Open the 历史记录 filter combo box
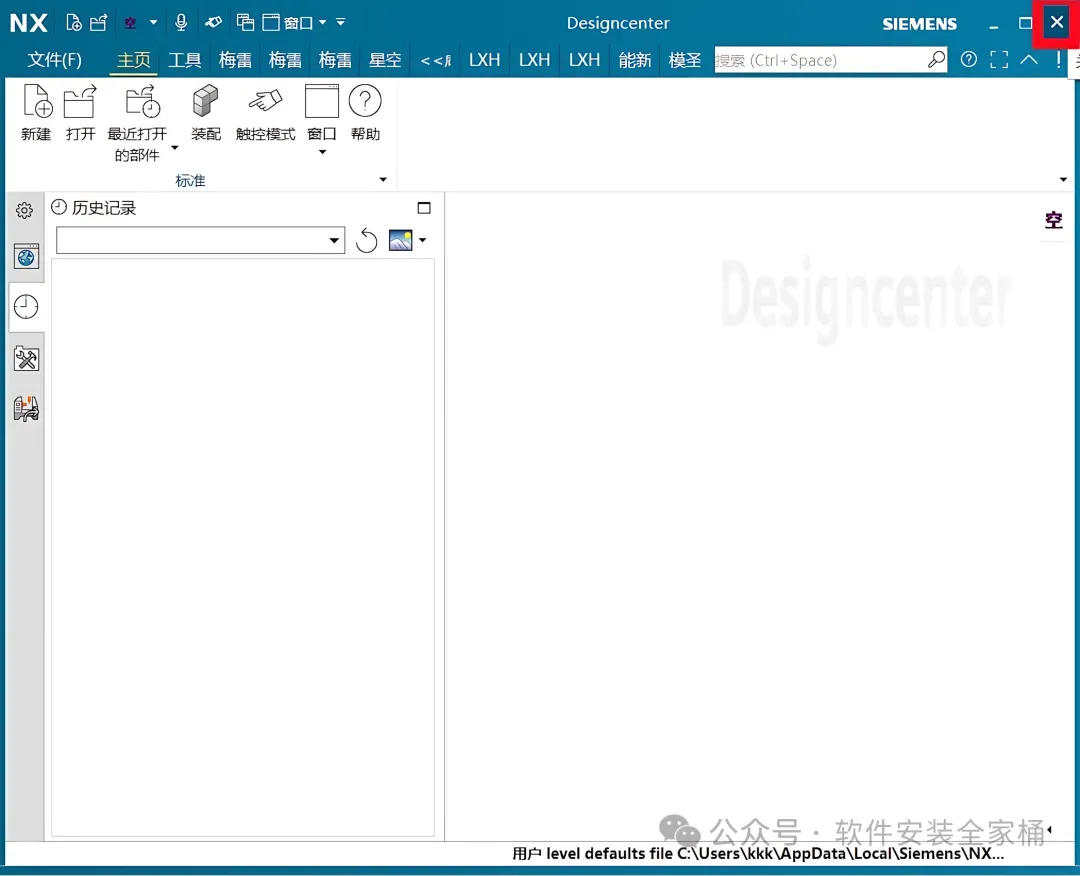Screen dimensions: 1080x876 point(200,240)
